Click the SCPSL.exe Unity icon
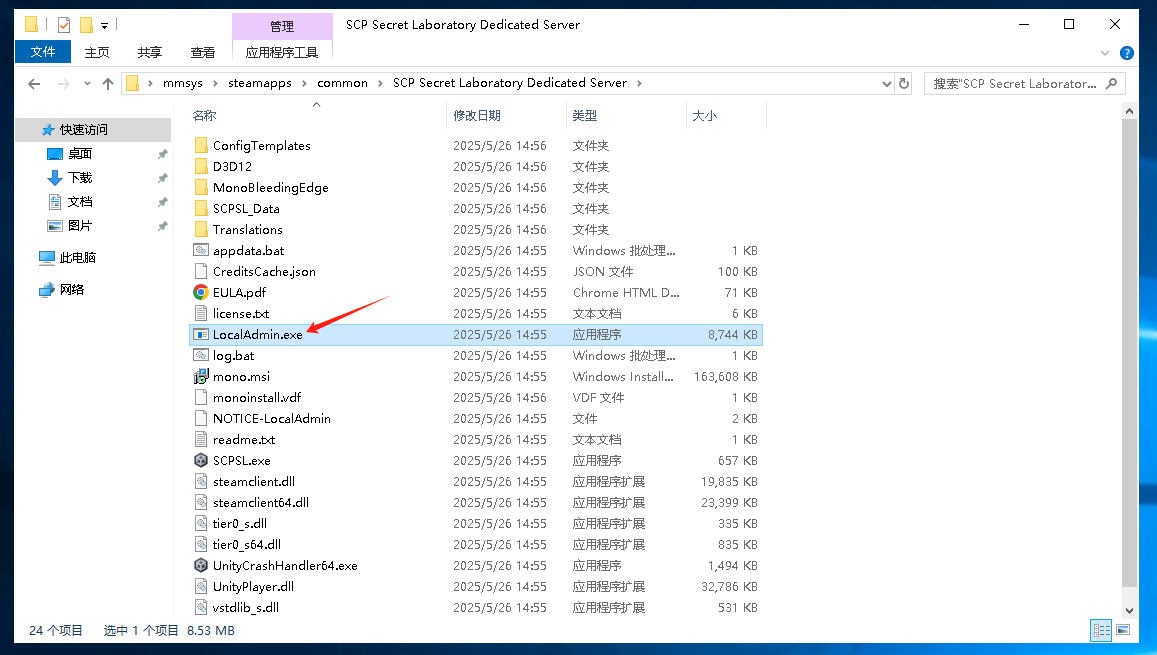 pos(201,460)
